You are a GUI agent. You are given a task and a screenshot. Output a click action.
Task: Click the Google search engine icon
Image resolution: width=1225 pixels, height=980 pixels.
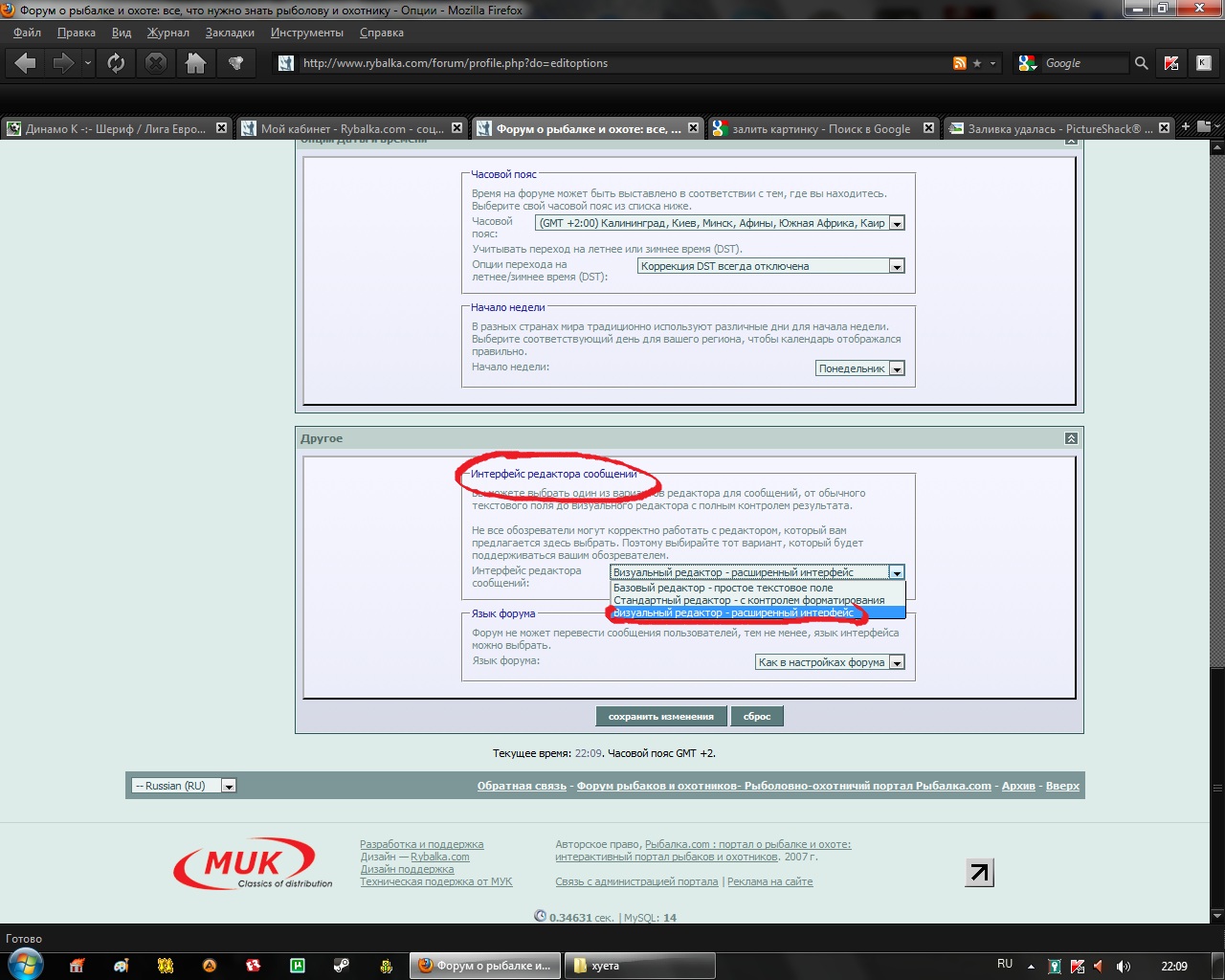pos(1027,63)
